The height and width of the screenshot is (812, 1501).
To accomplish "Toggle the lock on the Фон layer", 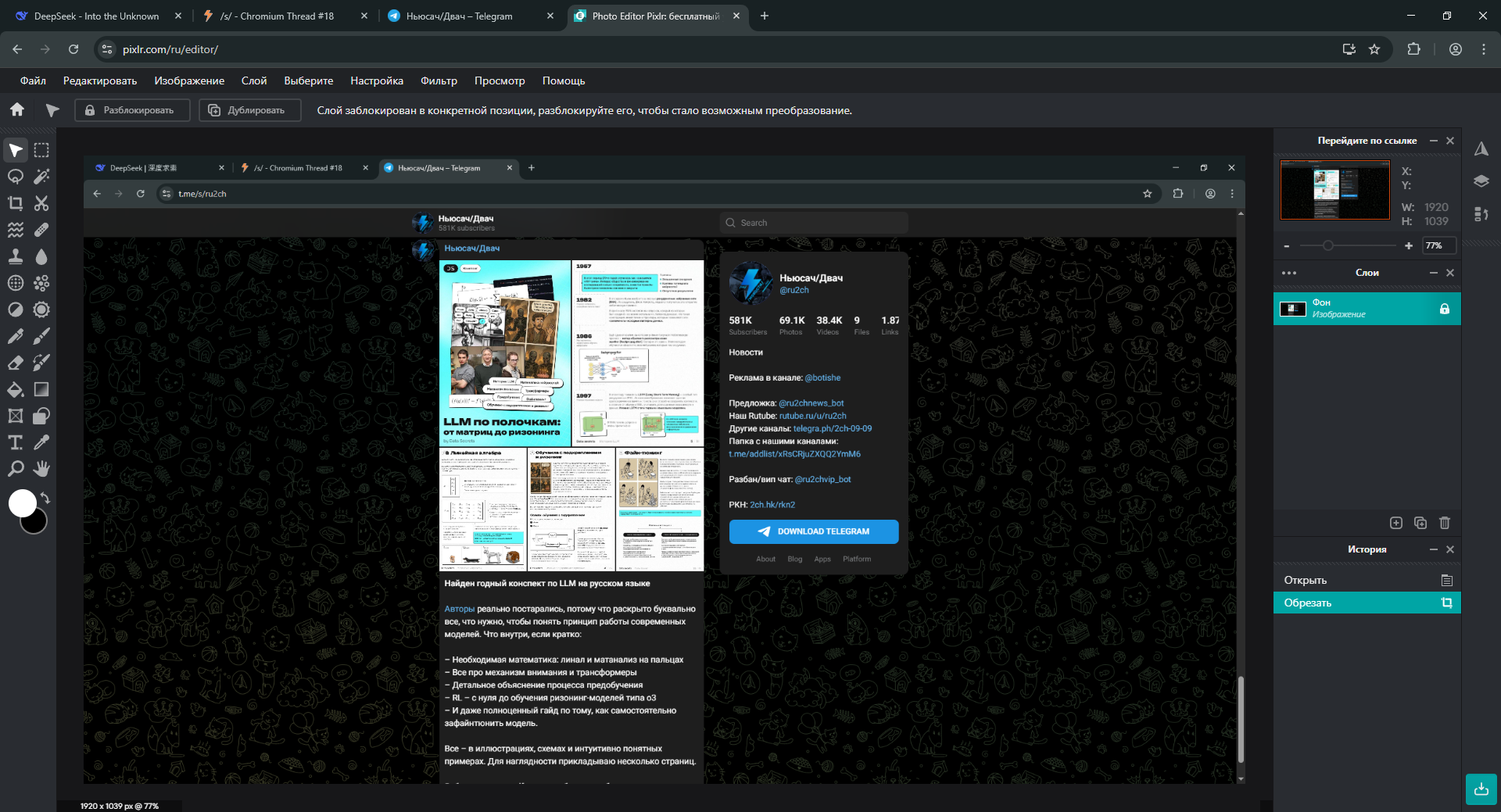I will click(x=1445, y=309).
